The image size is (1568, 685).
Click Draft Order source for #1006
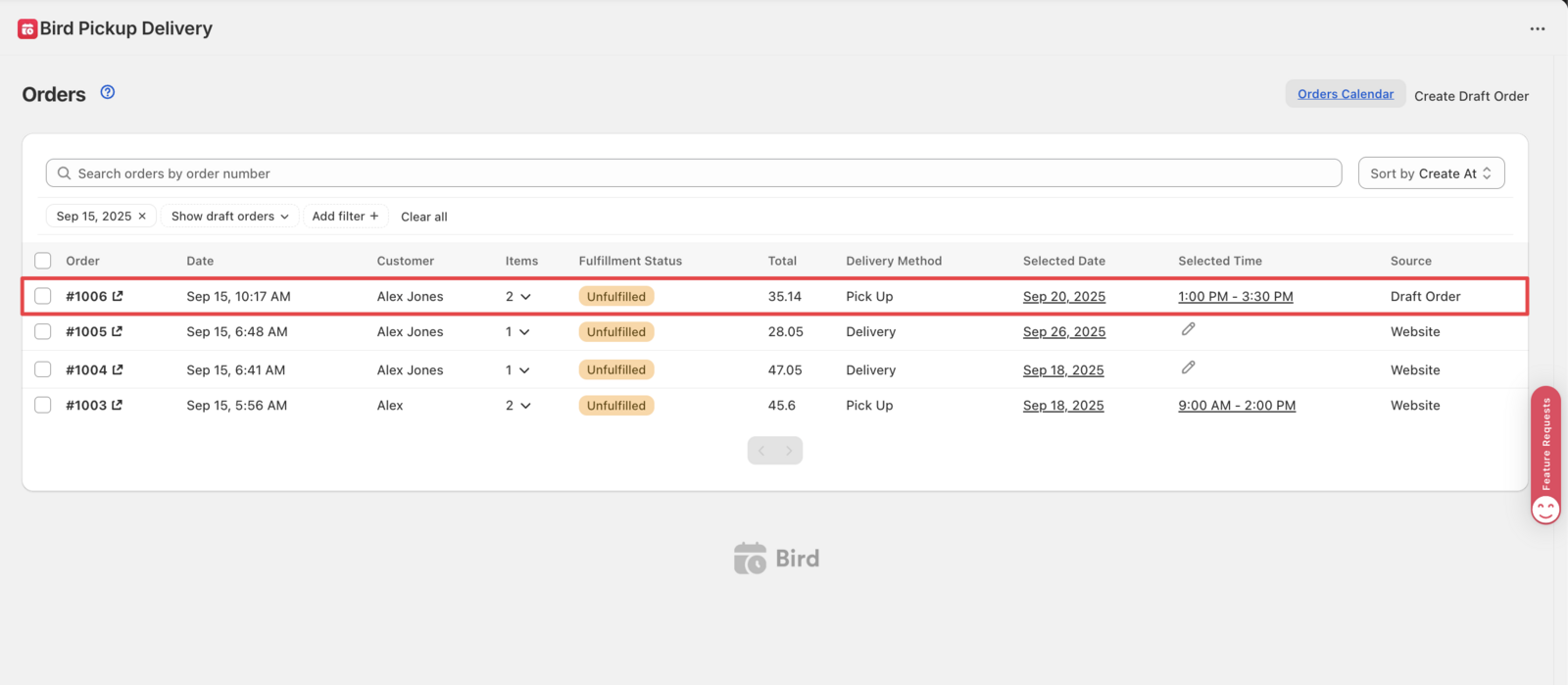coord(1425,296)
